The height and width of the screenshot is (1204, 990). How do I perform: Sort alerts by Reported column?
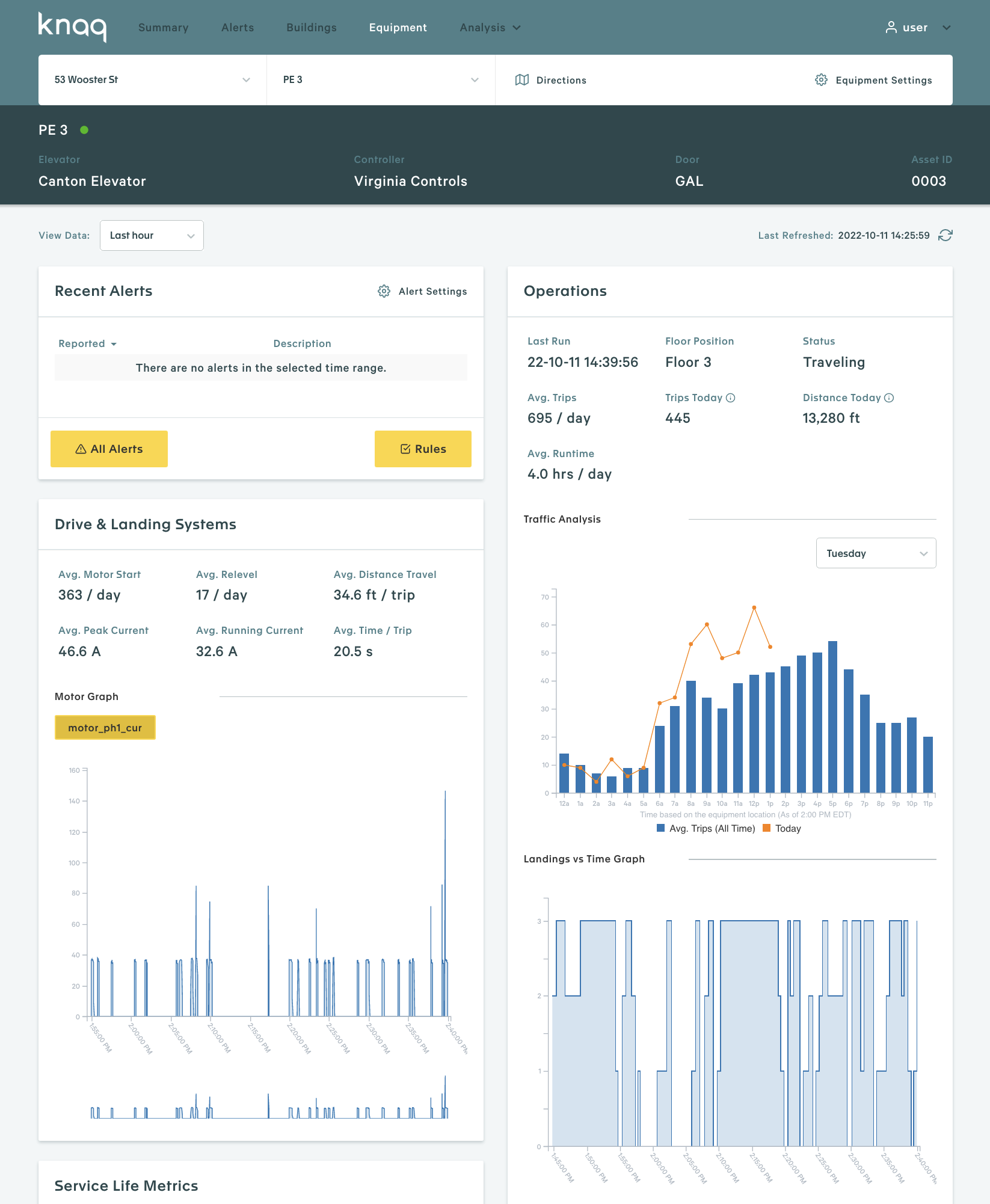[87, 343]
